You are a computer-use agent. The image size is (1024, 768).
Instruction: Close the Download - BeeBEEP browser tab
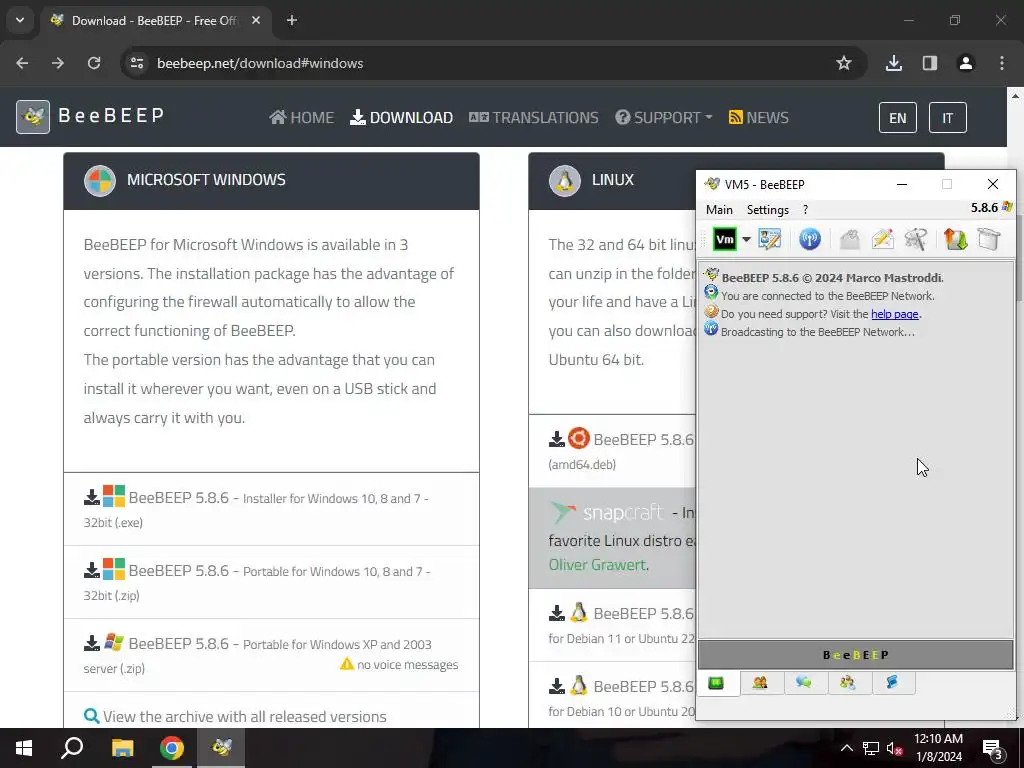[256, 20]
